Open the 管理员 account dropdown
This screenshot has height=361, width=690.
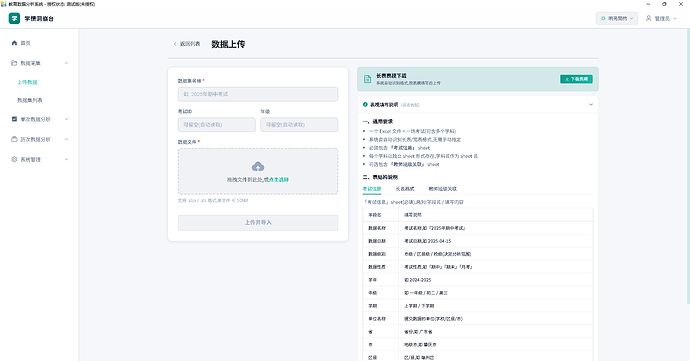tap(661, 18)
